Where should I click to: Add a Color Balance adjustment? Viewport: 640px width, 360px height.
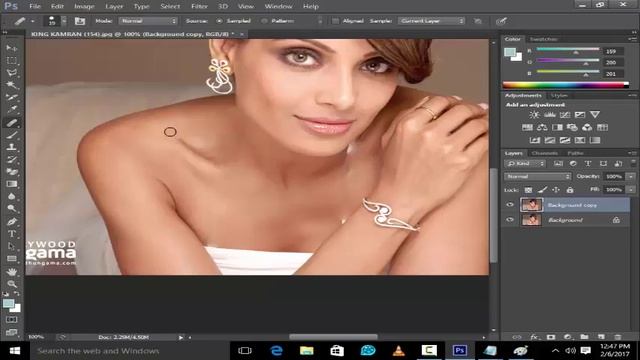(542, 127)
